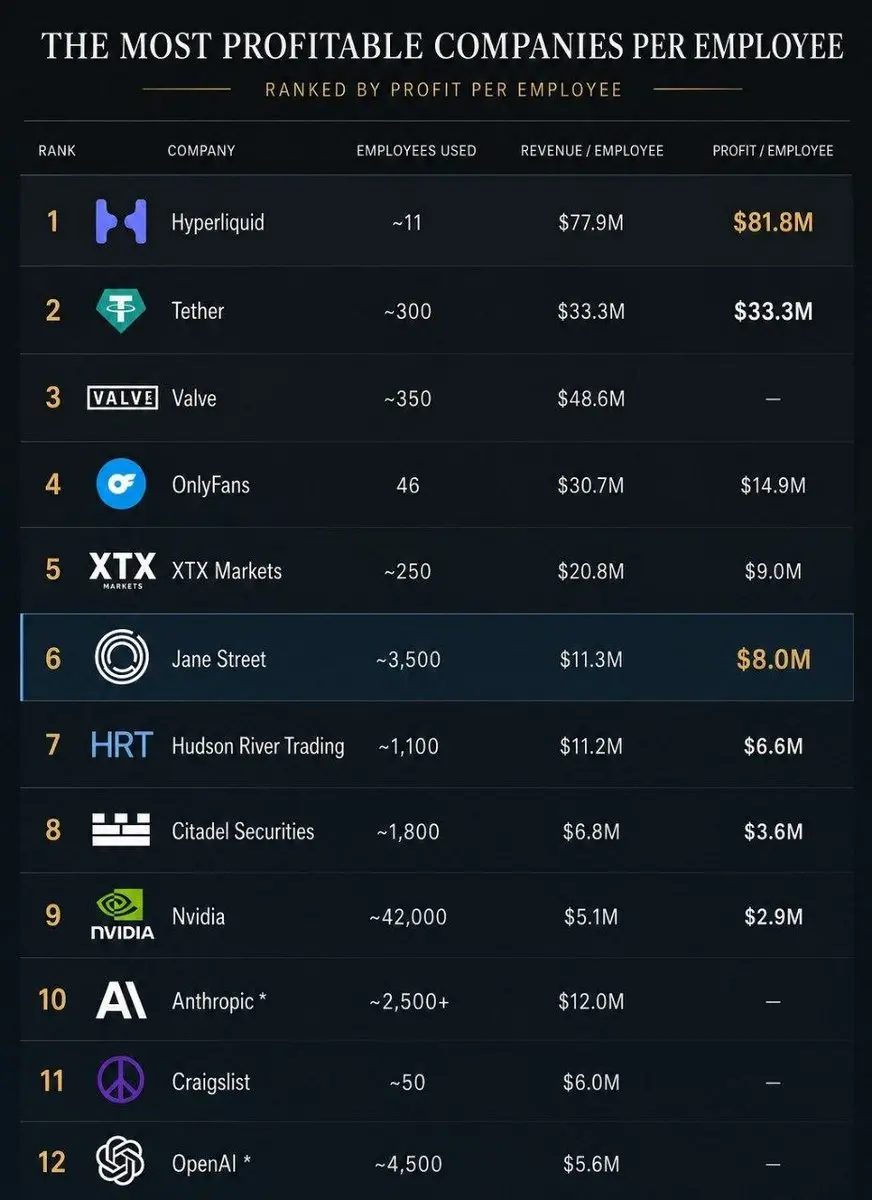Click Nvidia's ~42,000 employees value

pos(407,917)
